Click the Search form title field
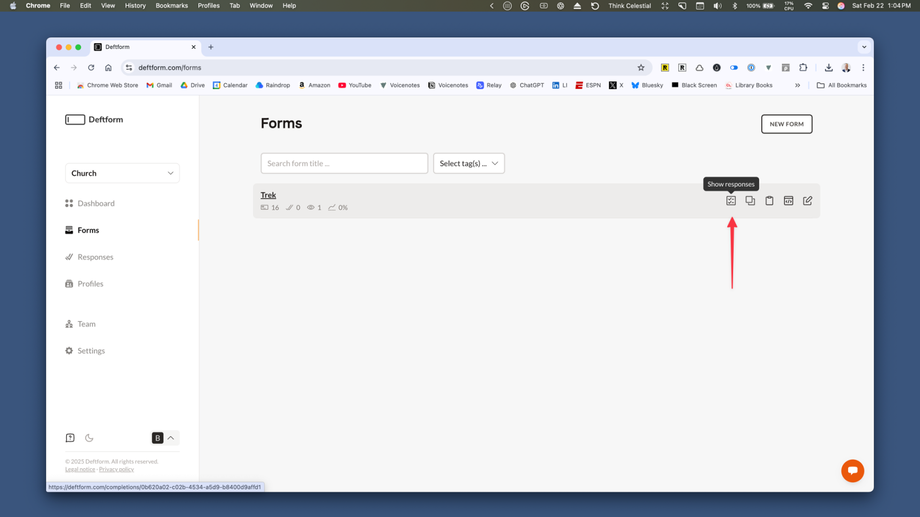The image size is (920, 517). (x=344, y=163)
